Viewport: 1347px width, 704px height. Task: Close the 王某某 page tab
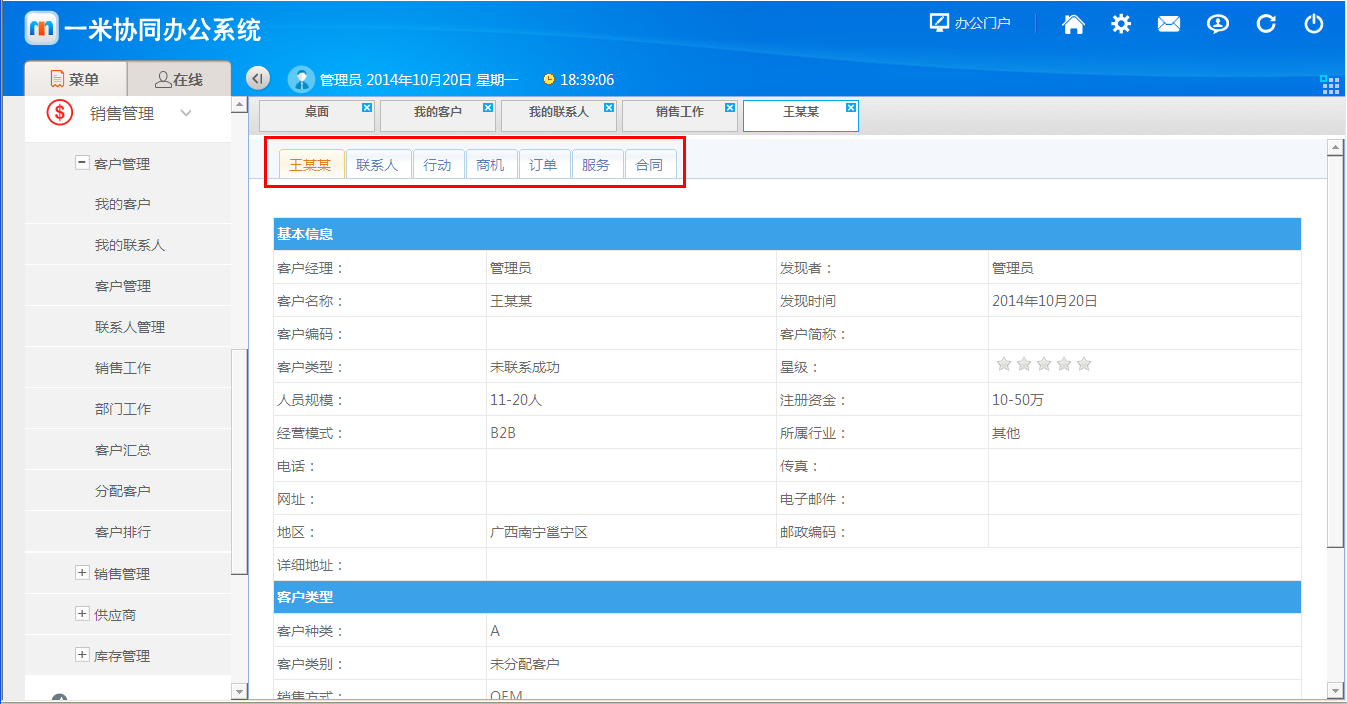(851, 107)
